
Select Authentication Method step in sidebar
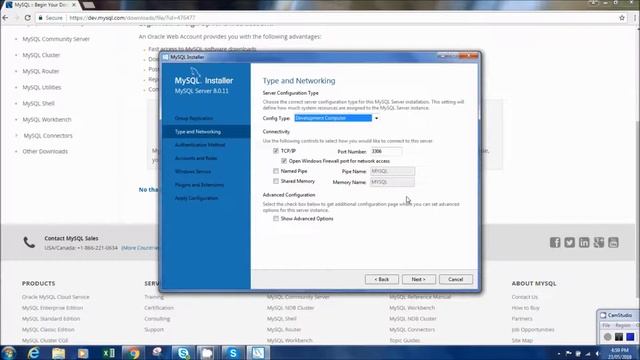tap(200, 145)
